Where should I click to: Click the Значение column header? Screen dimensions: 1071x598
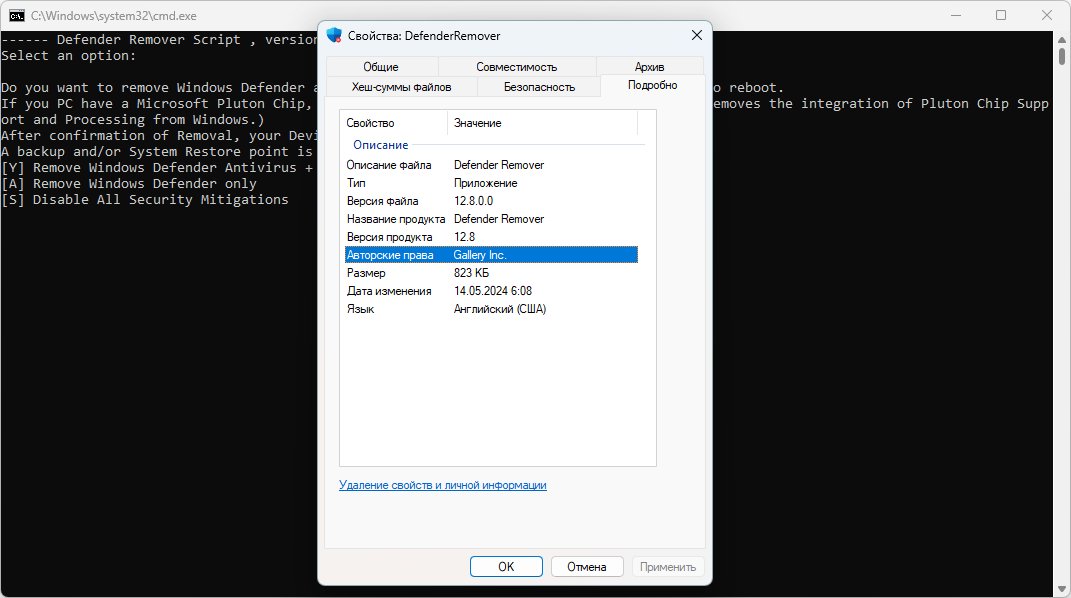tap(542, 123)
